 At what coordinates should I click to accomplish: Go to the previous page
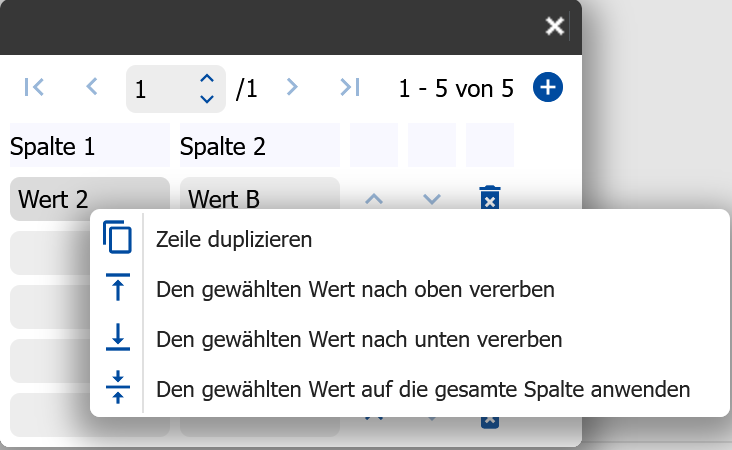point(92,88)
